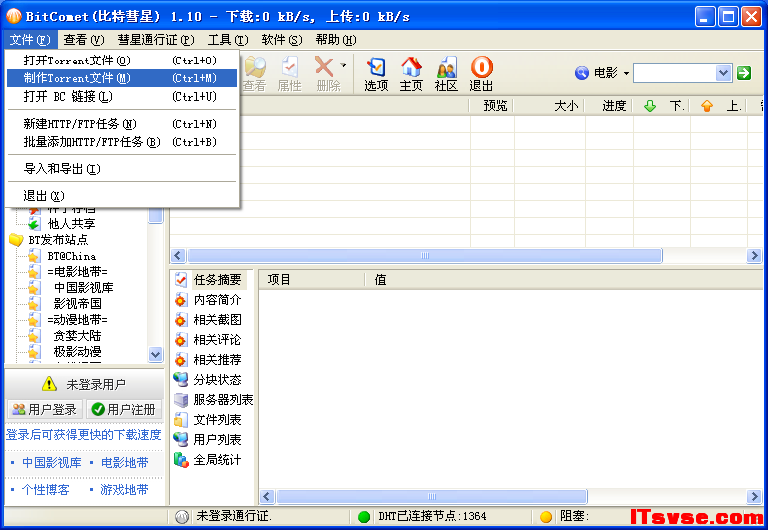Open the 软件(S) menu

coord(282,40)
